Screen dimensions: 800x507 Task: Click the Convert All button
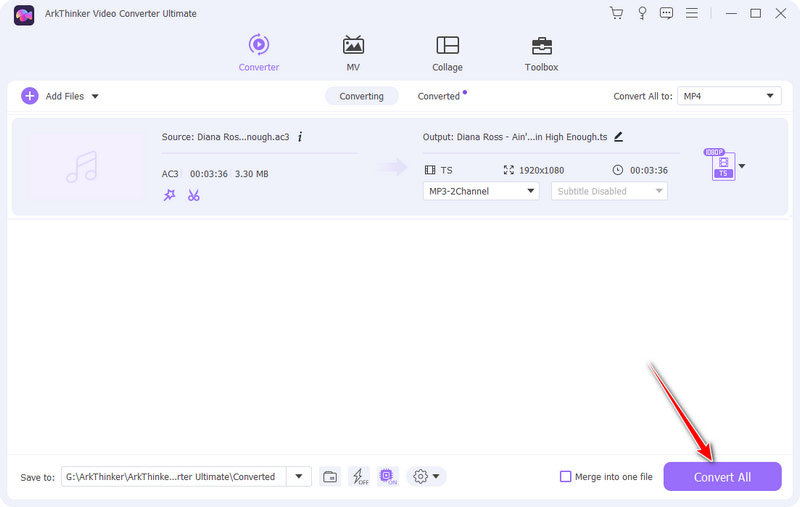[x=722, y=477]
